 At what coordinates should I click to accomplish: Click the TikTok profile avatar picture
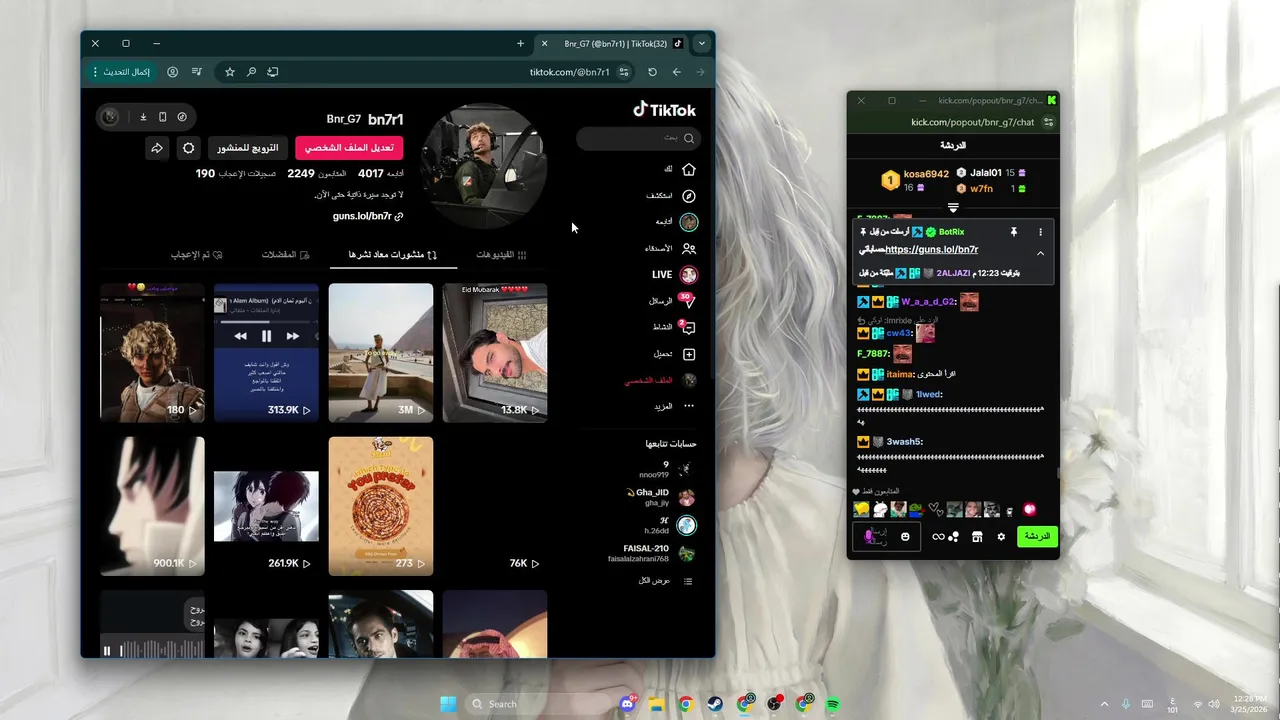(484, 166)
